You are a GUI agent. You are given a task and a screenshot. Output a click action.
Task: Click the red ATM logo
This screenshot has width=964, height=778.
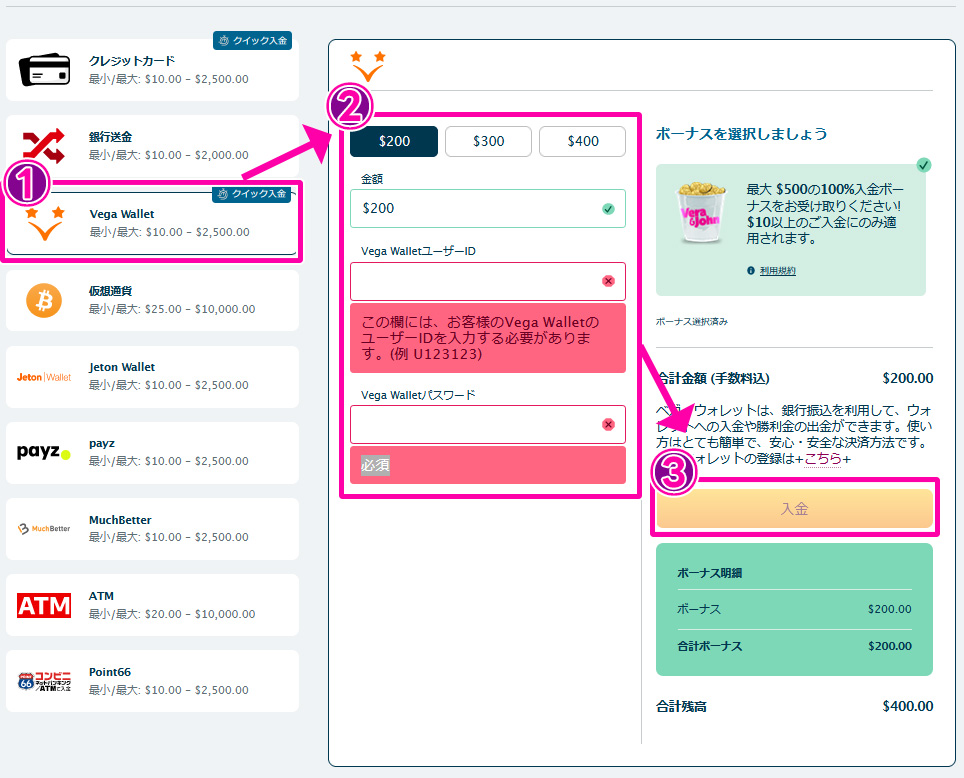click(44, 606)
